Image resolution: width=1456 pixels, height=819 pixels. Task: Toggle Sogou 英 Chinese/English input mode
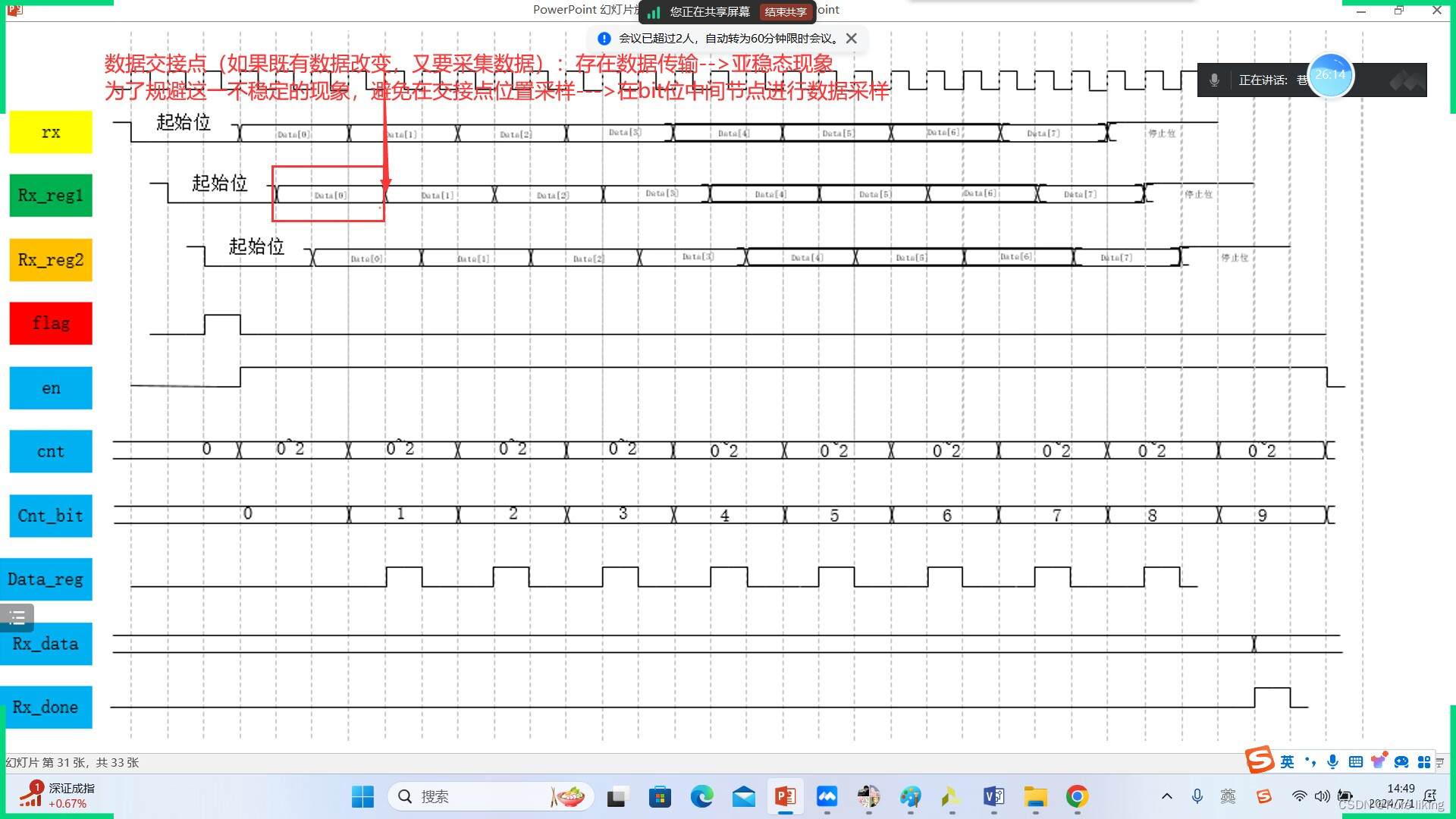(x=1288, y=762)
